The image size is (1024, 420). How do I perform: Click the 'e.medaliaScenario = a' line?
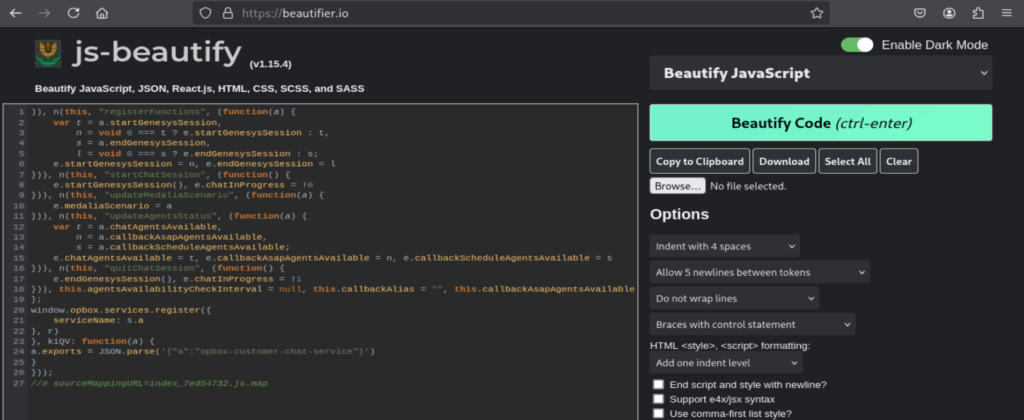point(113,206)
